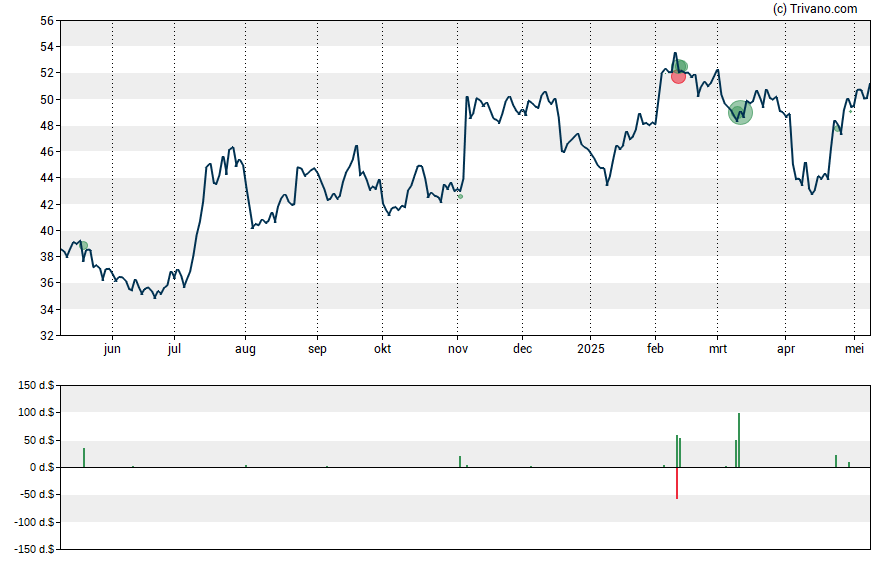Image resolution: width=888 pixels, height=565 pixels.
Task: Click the '38' price axis label
Action: point(47,256)
